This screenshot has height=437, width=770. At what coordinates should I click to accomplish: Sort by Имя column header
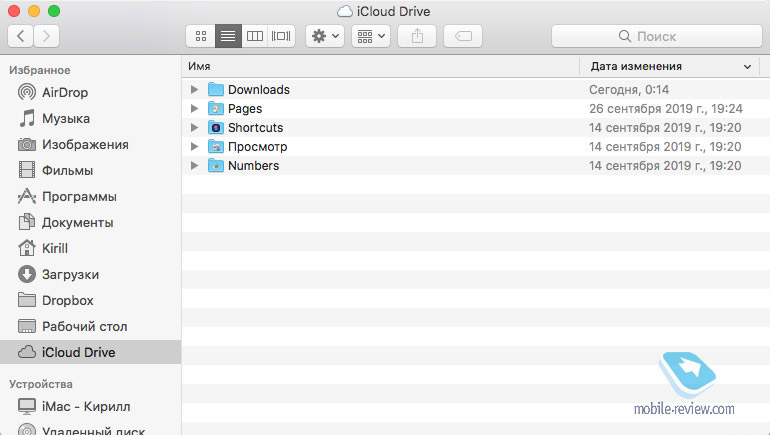point(381,66)
